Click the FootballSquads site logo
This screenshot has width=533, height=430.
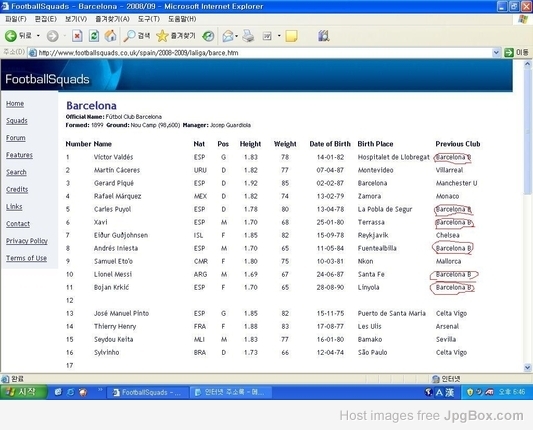[x=47, y=79]
